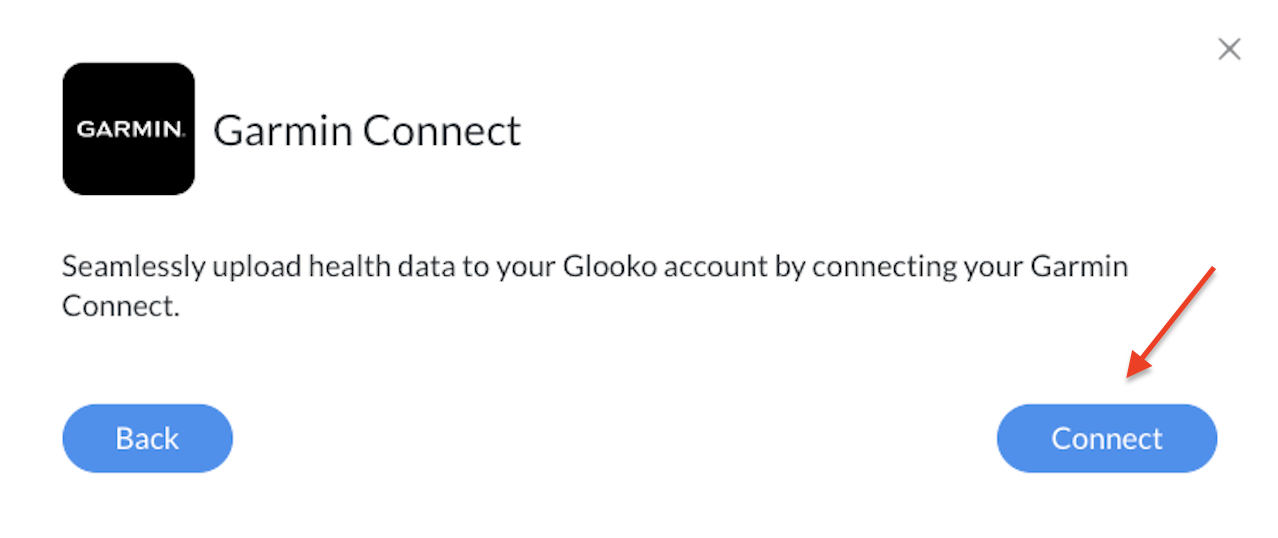
Task: Click the Connect button
Action: pyautogui.click(x=1106, y=438)
